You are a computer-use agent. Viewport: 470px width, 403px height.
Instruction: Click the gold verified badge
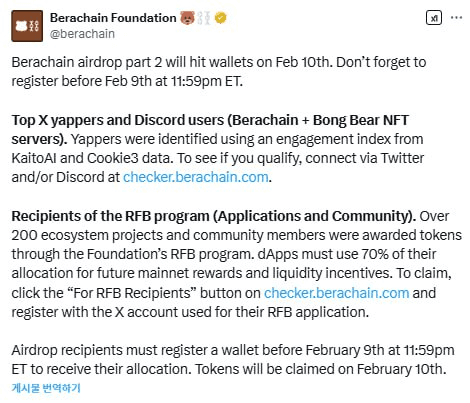[221, 18]
